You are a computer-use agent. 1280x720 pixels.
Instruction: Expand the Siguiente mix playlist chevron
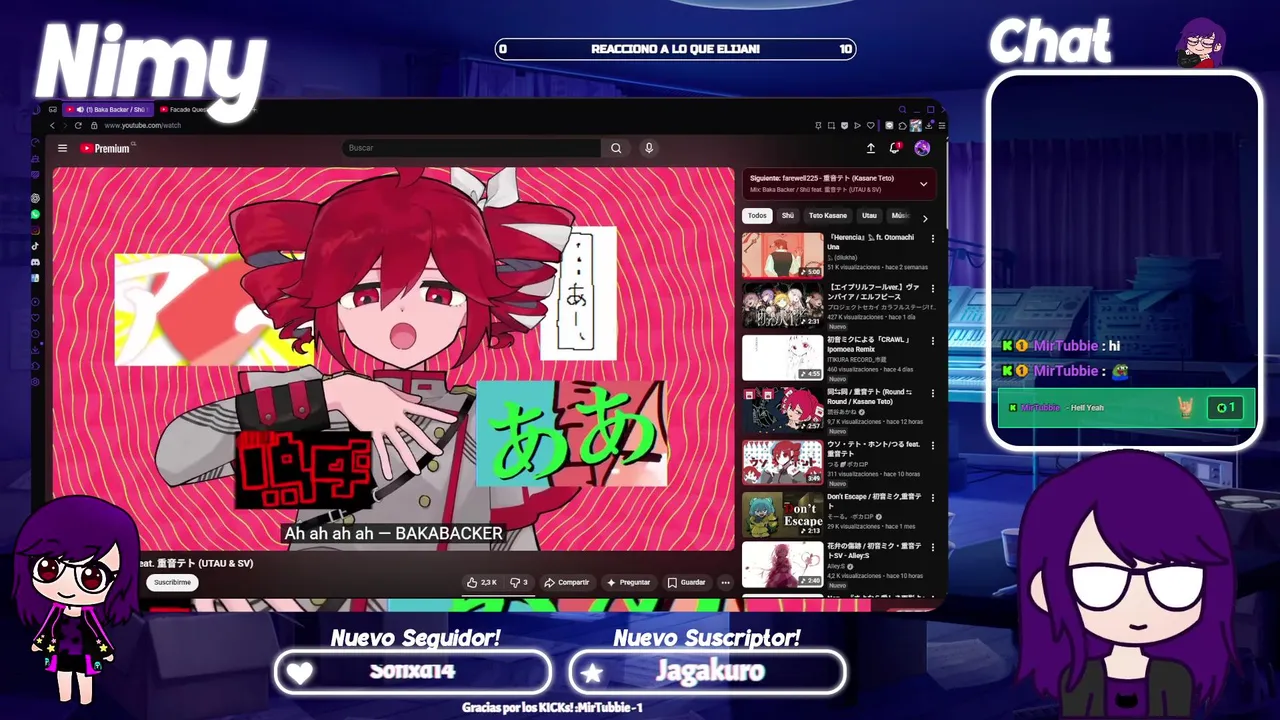click(923, 184)
